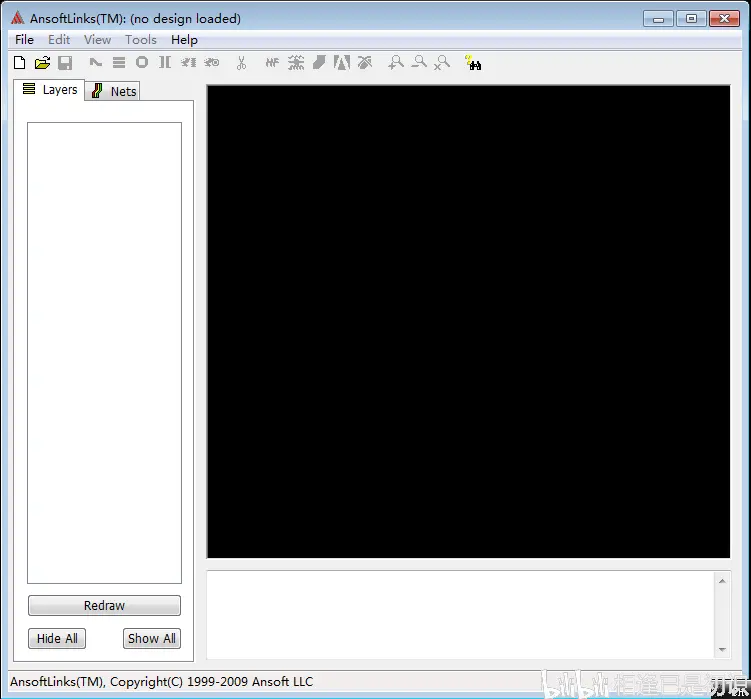Click the Hide All button

pyautogui.click(x=57, y=639)
